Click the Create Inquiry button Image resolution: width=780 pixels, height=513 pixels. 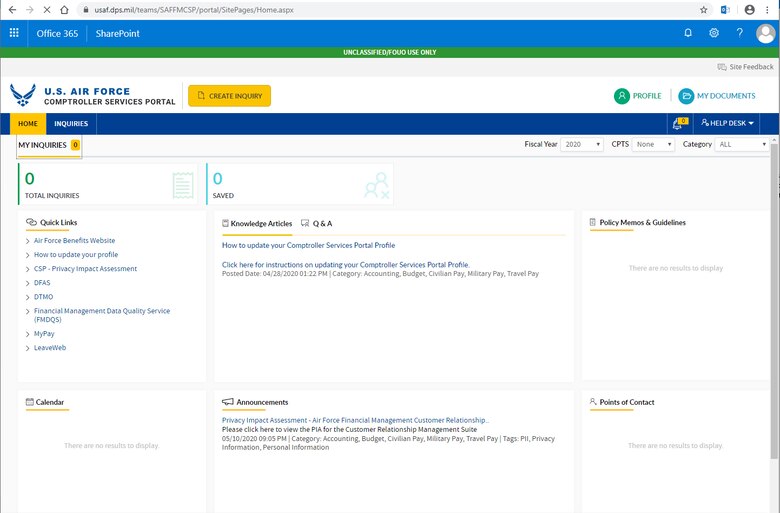point(229,96)
